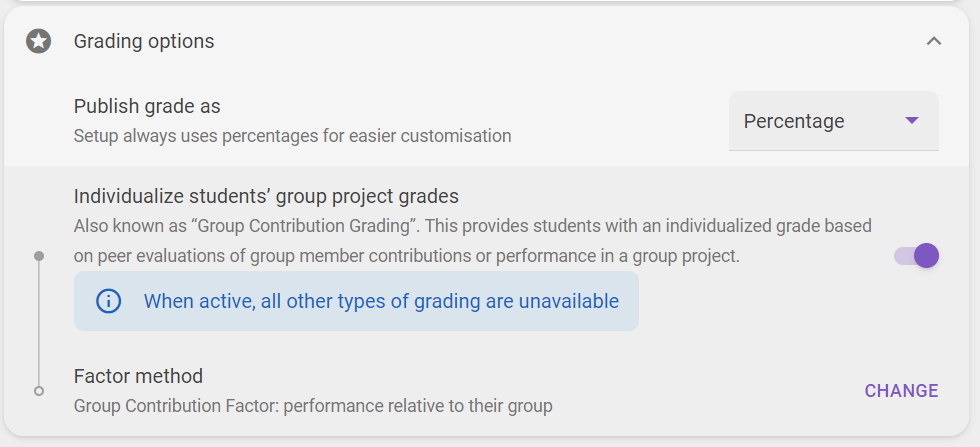The width and height of the screenshot is (980, 447).
Task: Click the purple dropdown arrow next to Percentage
Action: click(912, 121)
